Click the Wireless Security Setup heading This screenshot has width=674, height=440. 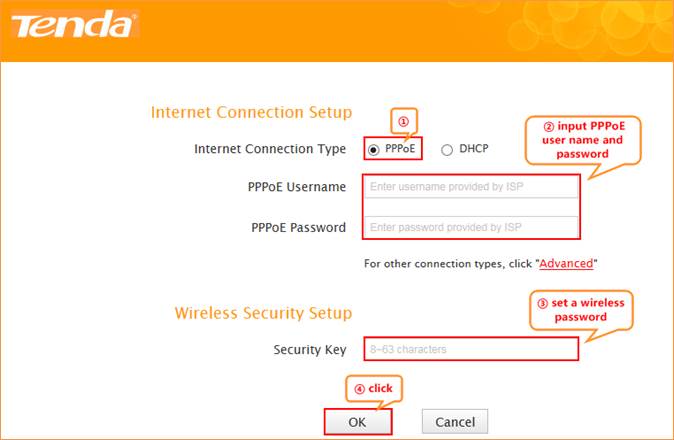click(263, 313)
